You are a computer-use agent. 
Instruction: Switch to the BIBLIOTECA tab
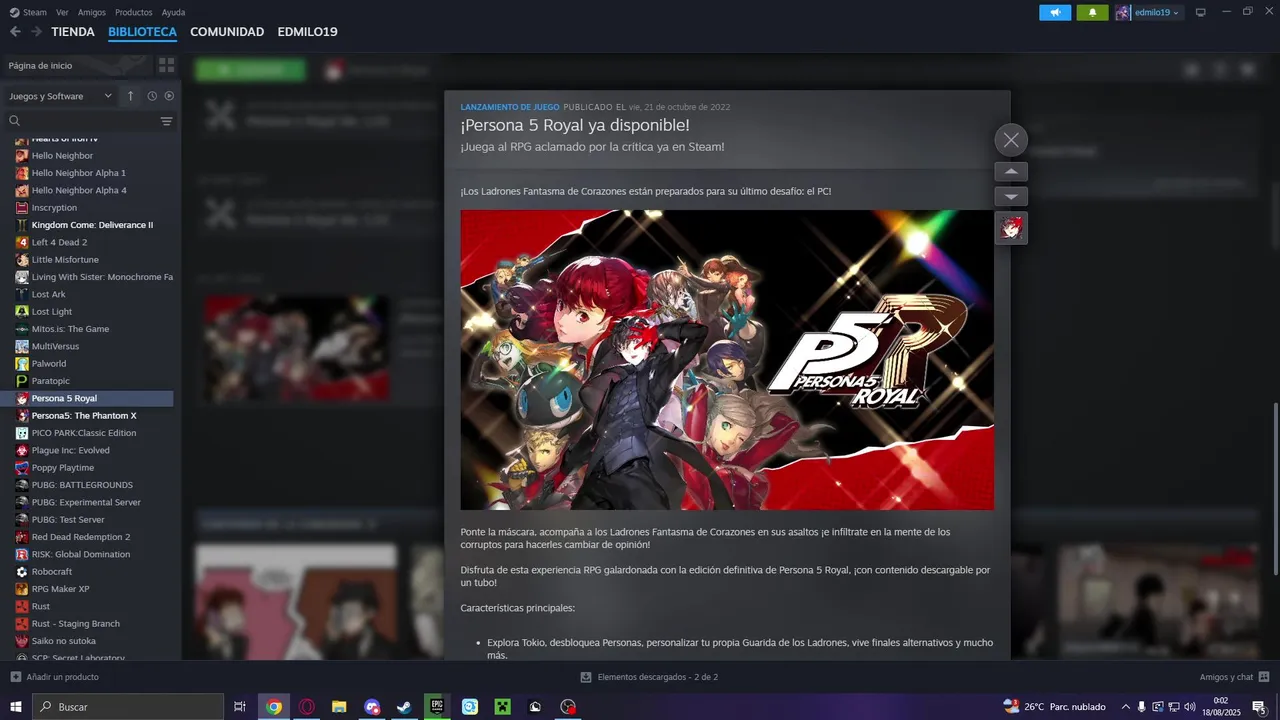click(142, 32)
